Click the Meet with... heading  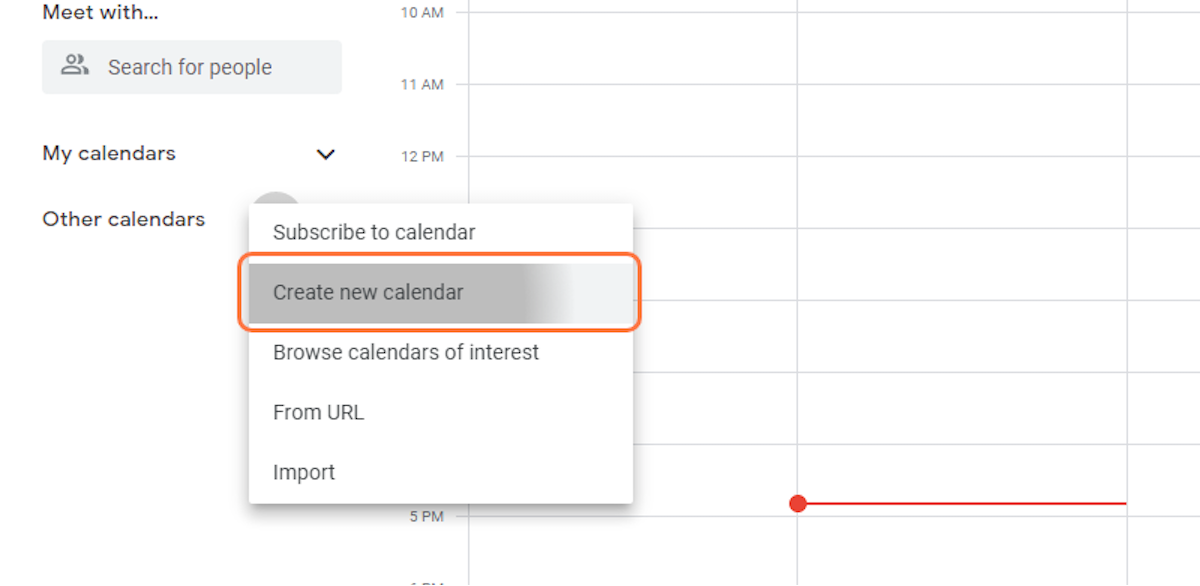[x=100, y=12]
